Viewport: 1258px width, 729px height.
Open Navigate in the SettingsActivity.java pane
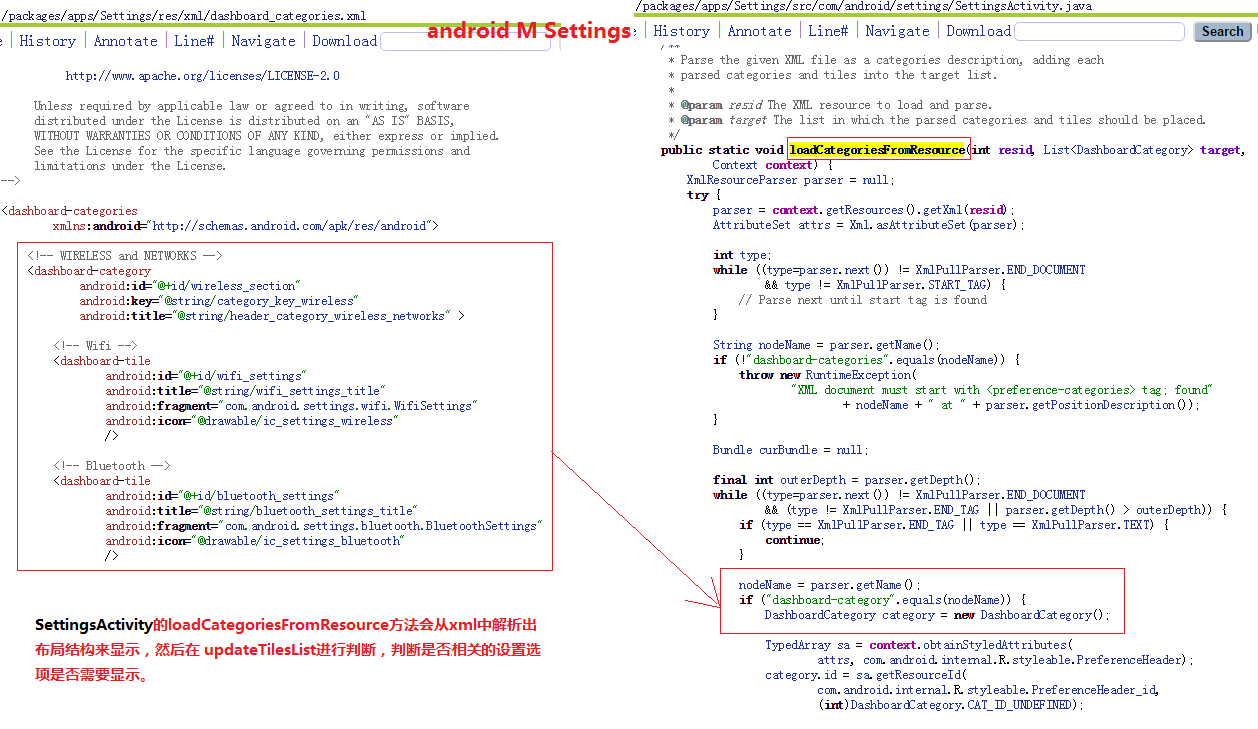click(x=898, y=31)
